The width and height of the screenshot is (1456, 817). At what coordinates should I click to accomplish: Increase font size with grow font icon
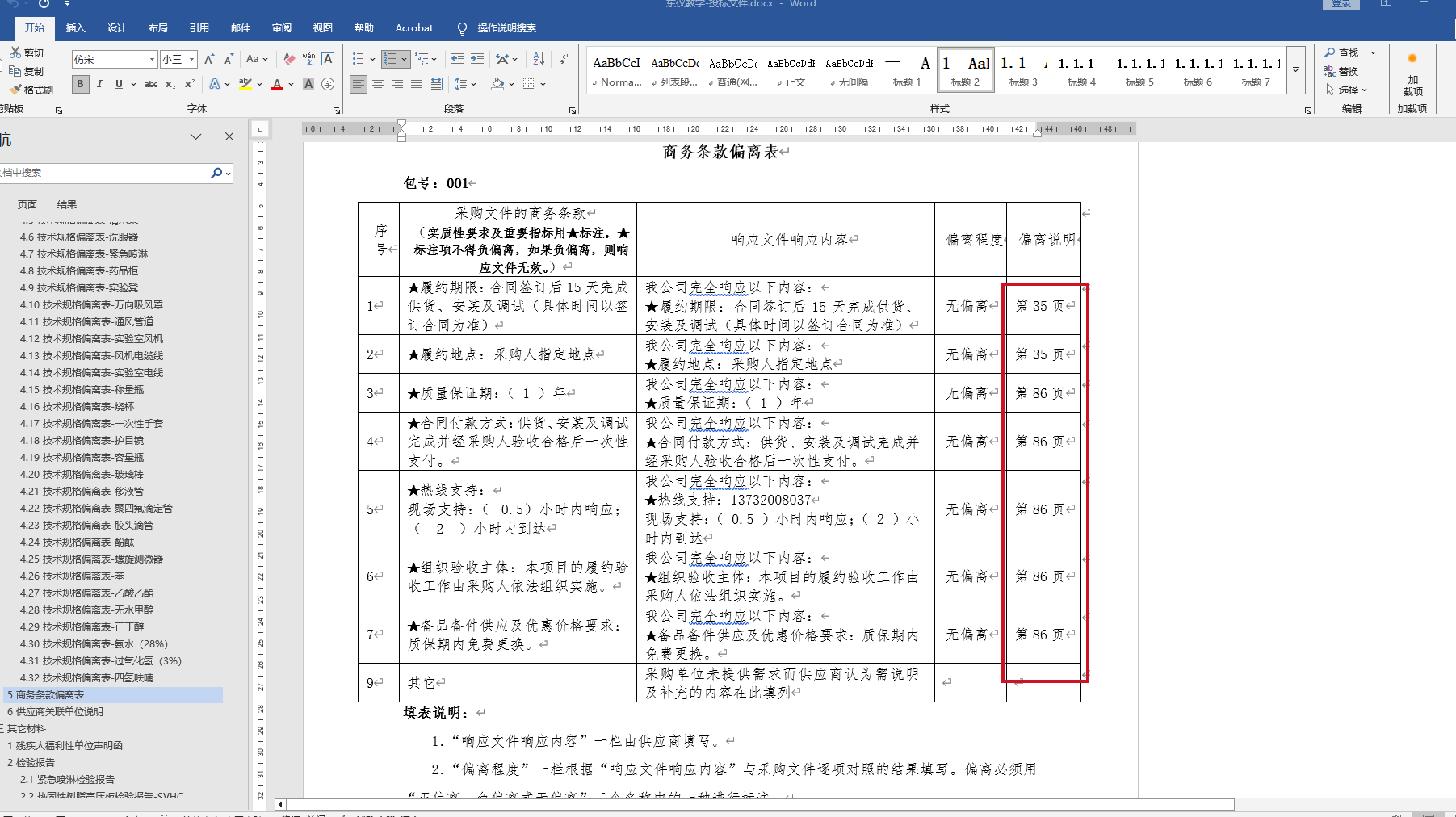click(210, 59)
